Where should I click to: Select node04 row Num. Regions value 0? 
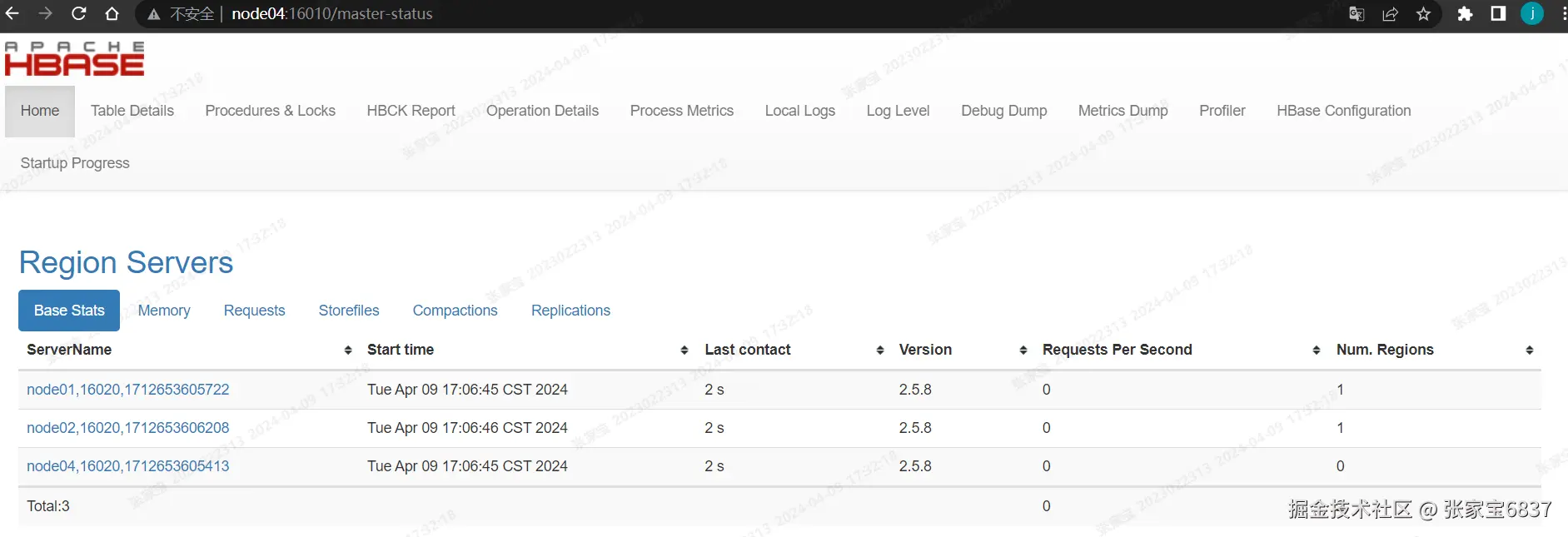click(x=1340, y=466)
